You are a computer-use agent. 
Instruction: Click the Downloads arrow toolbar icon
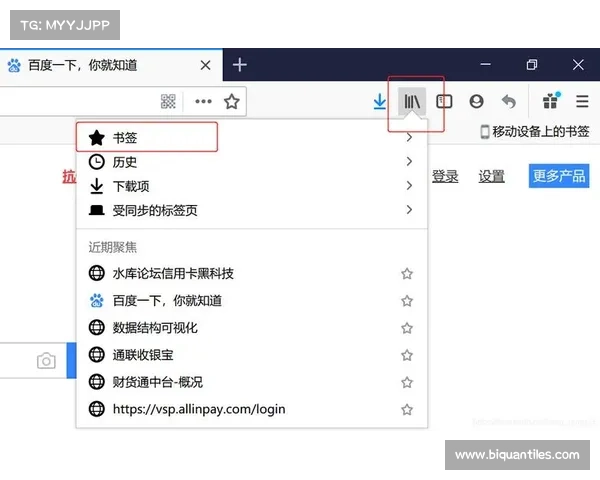(x=380, y=101)
